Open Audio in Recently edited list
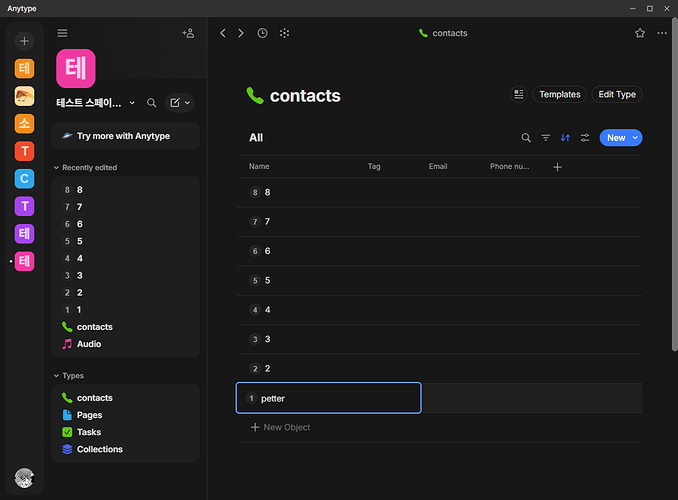Screen dimensions: 678x500 click(125, 344)
